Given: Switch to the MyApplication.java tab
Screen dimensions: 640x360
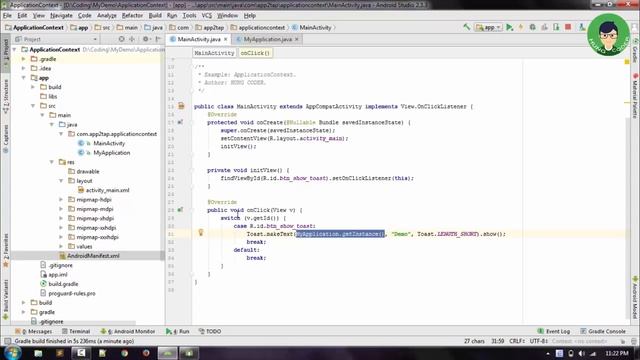Looking at the screenshot, I should click(x=267, y=39).
